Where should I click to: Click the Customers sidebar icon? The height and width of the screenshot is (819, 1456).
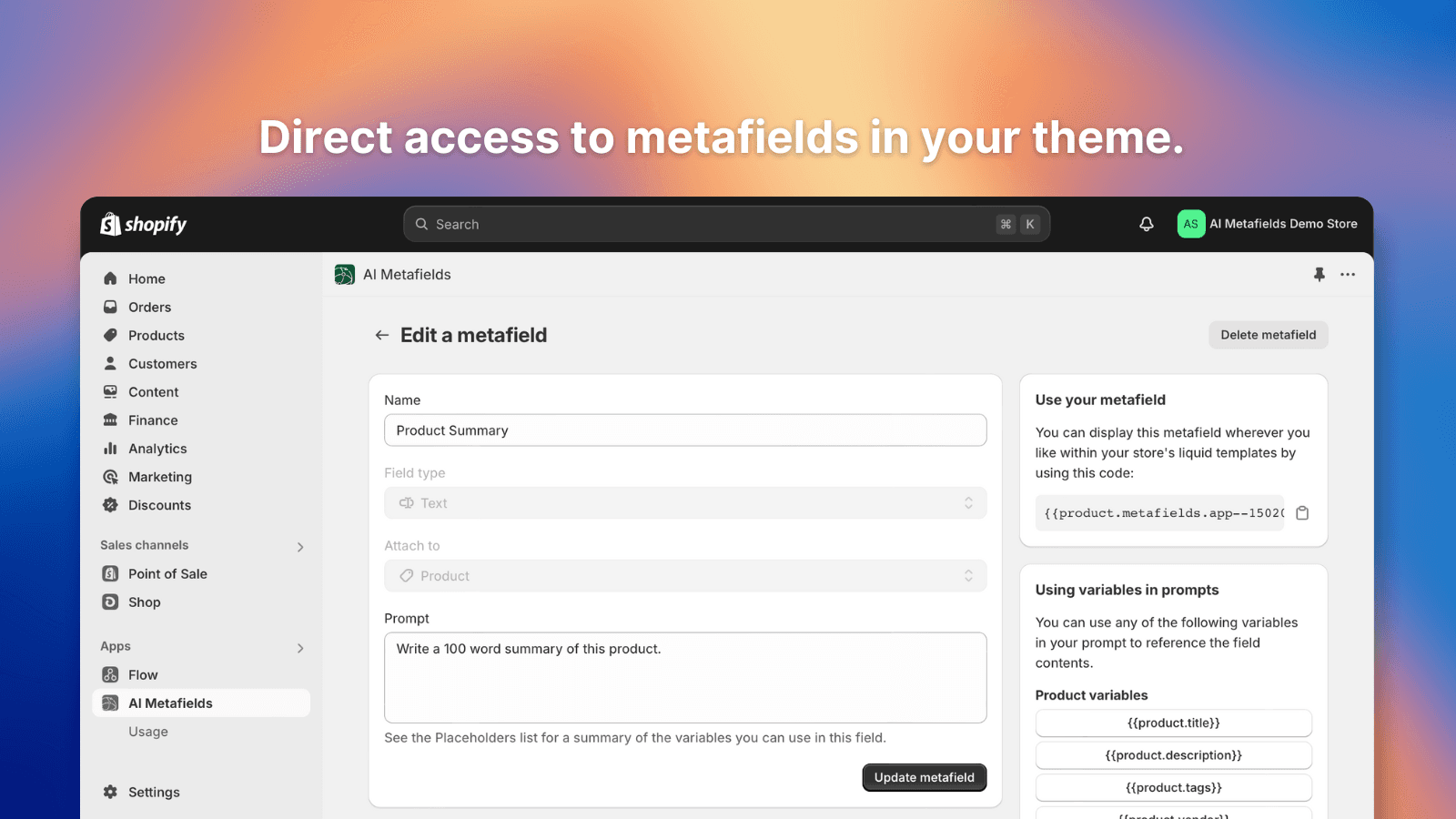click(x=110, y=363)
